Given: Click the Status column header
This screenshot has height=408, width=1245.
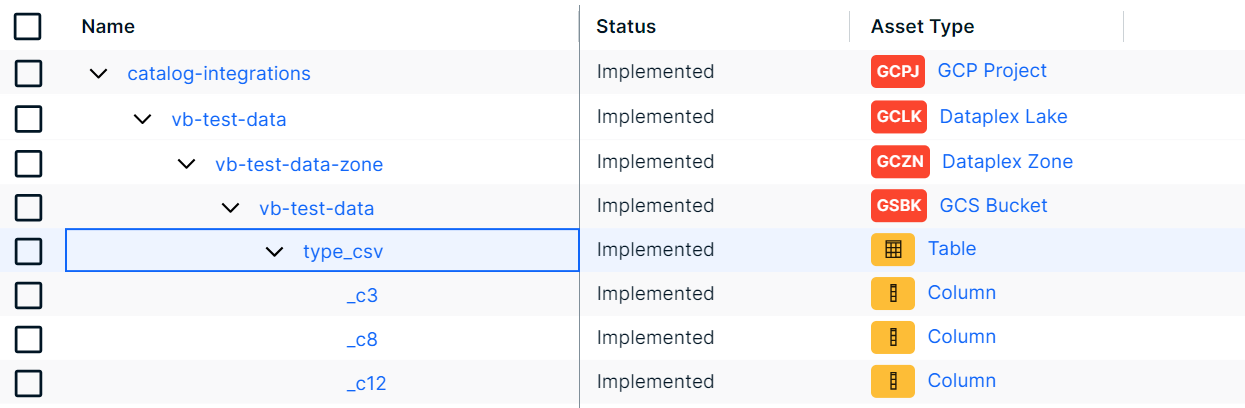Looking at the screenshot, I should pyautogui.click(x=626, y=27).
